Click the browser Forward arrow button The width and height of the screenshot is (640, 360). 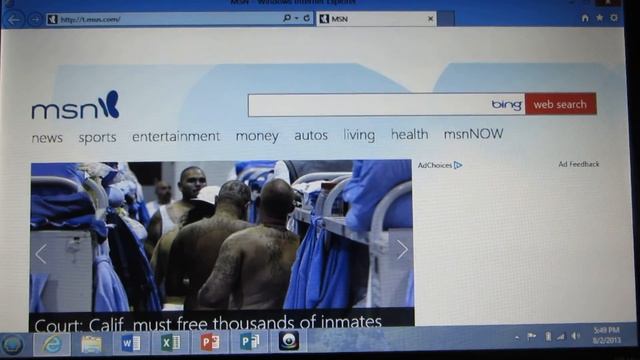36,19
